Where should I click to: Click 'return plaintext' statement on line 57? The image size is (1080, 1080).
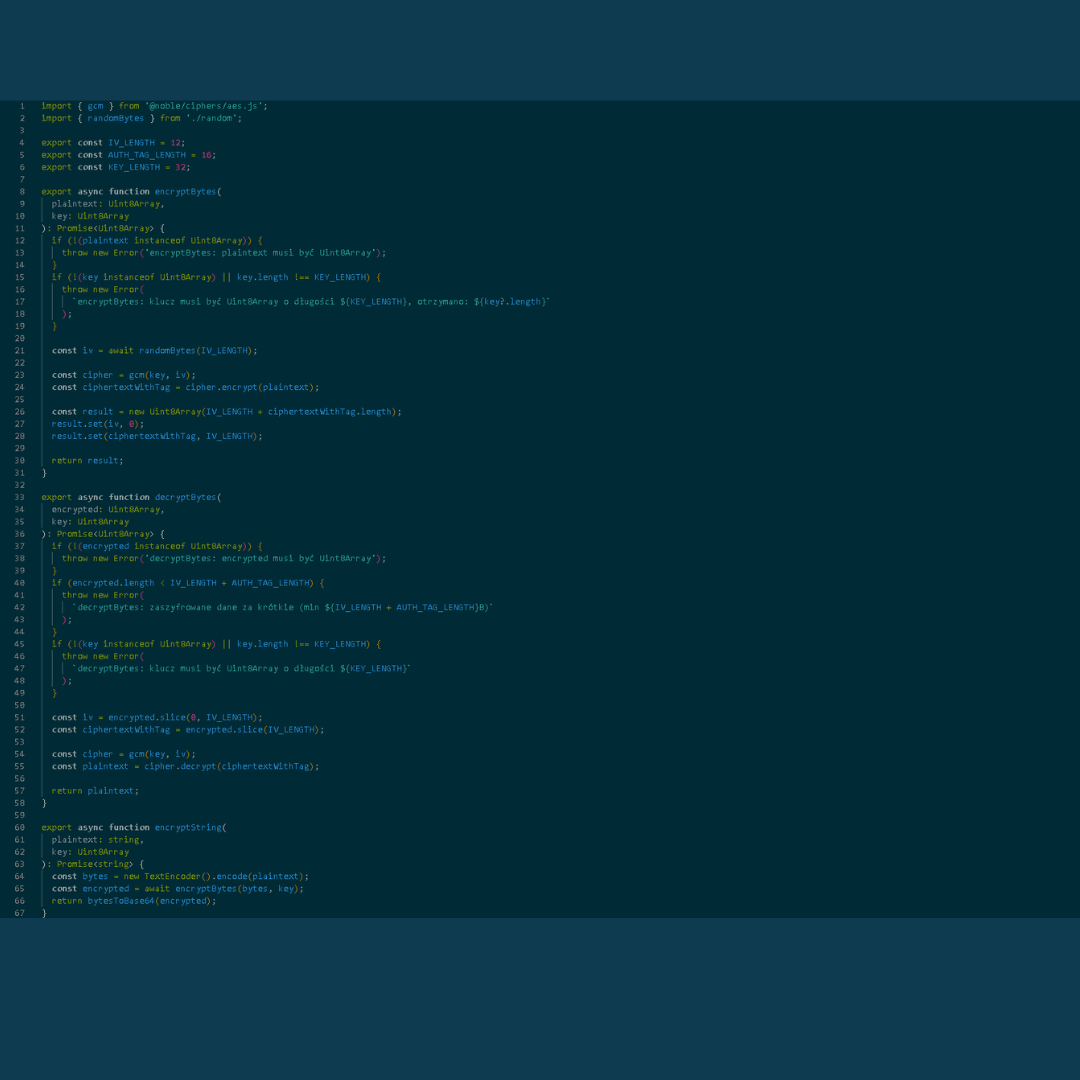point(95,791)
